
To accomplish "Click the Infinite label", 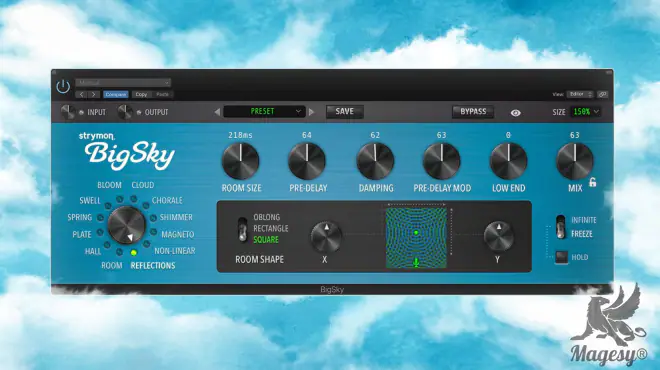I will coord(584,220).
